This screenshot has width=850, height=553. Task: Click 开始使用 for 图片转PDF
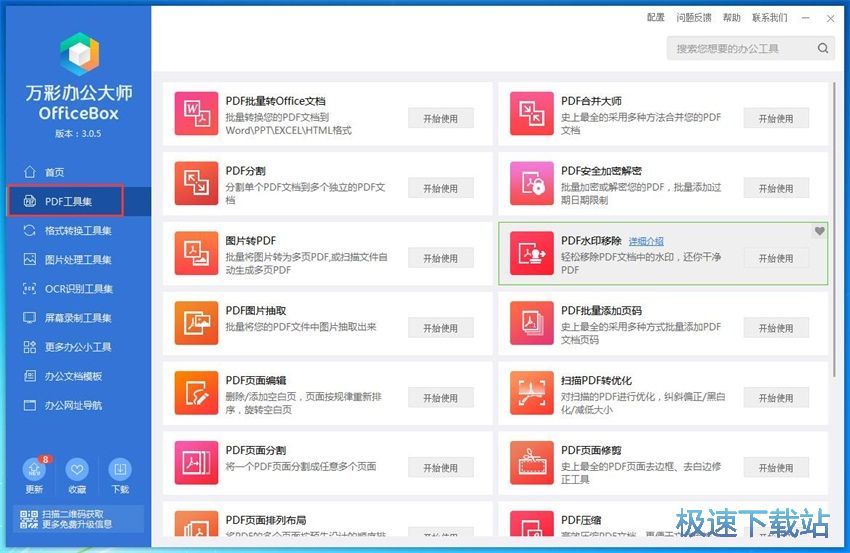441,258
